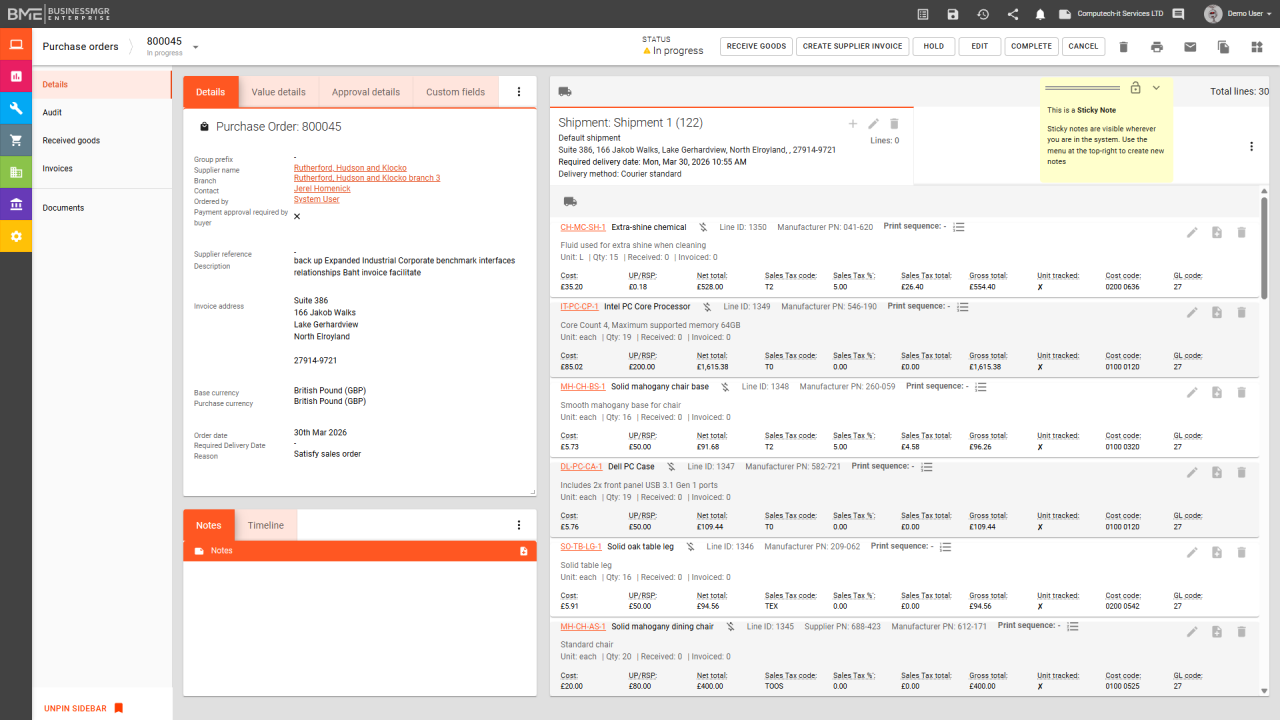Click the Receive Goods button
Viewport: 1280px width, 720px height.
(x=756, y=47)
